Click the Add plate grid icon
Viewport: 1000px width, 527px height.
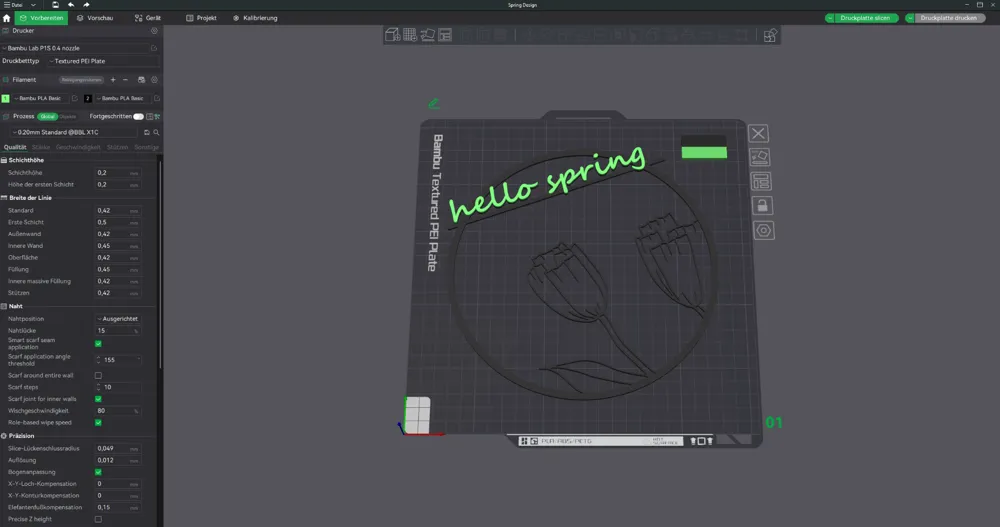click(x=410, y=35)
